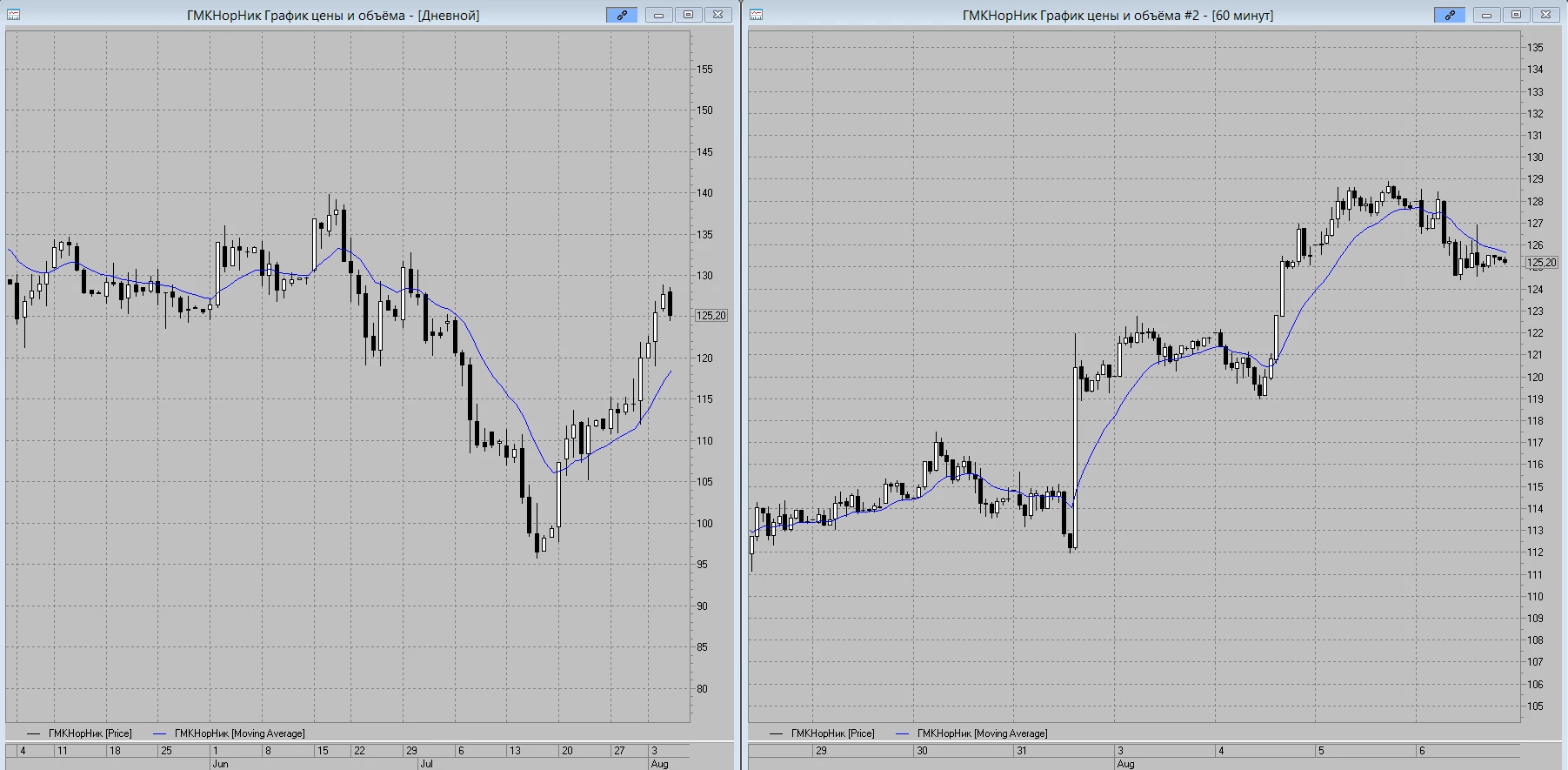Click the 120 price axis label in 60-minute chart

tap(1536, 378)
